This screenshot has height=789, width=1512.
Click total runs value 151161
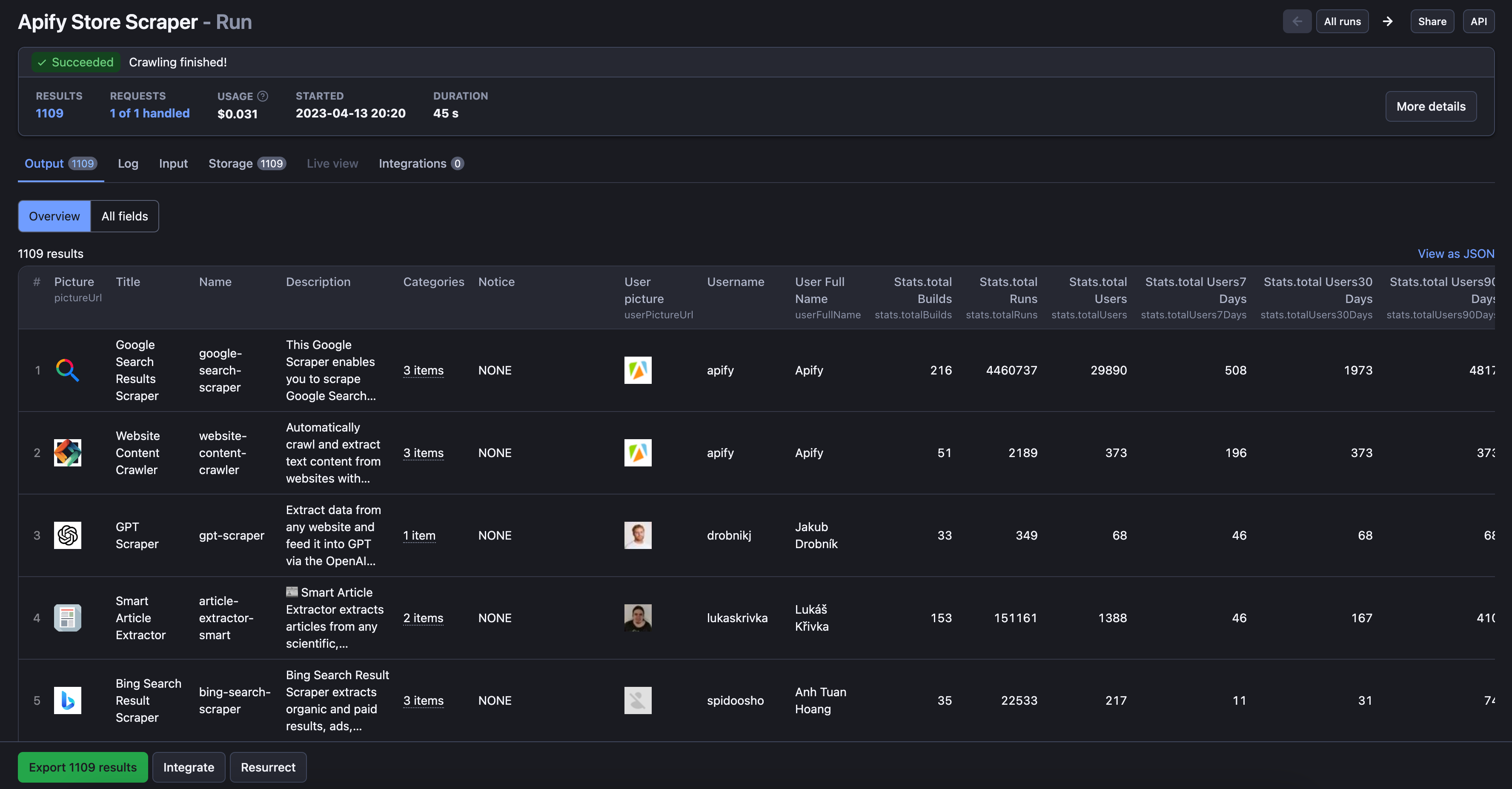(1015, 617)
